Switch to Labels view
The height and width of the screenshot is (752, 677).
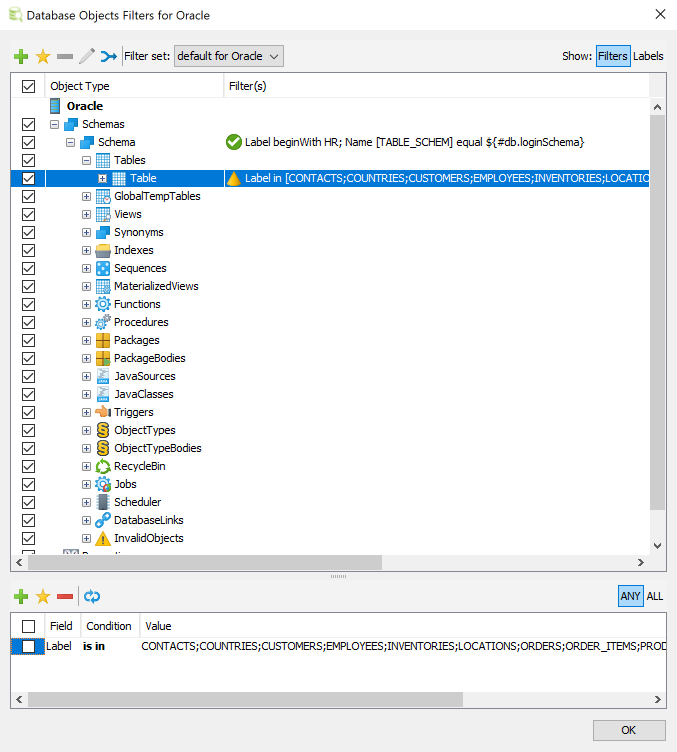click(648, 56)
